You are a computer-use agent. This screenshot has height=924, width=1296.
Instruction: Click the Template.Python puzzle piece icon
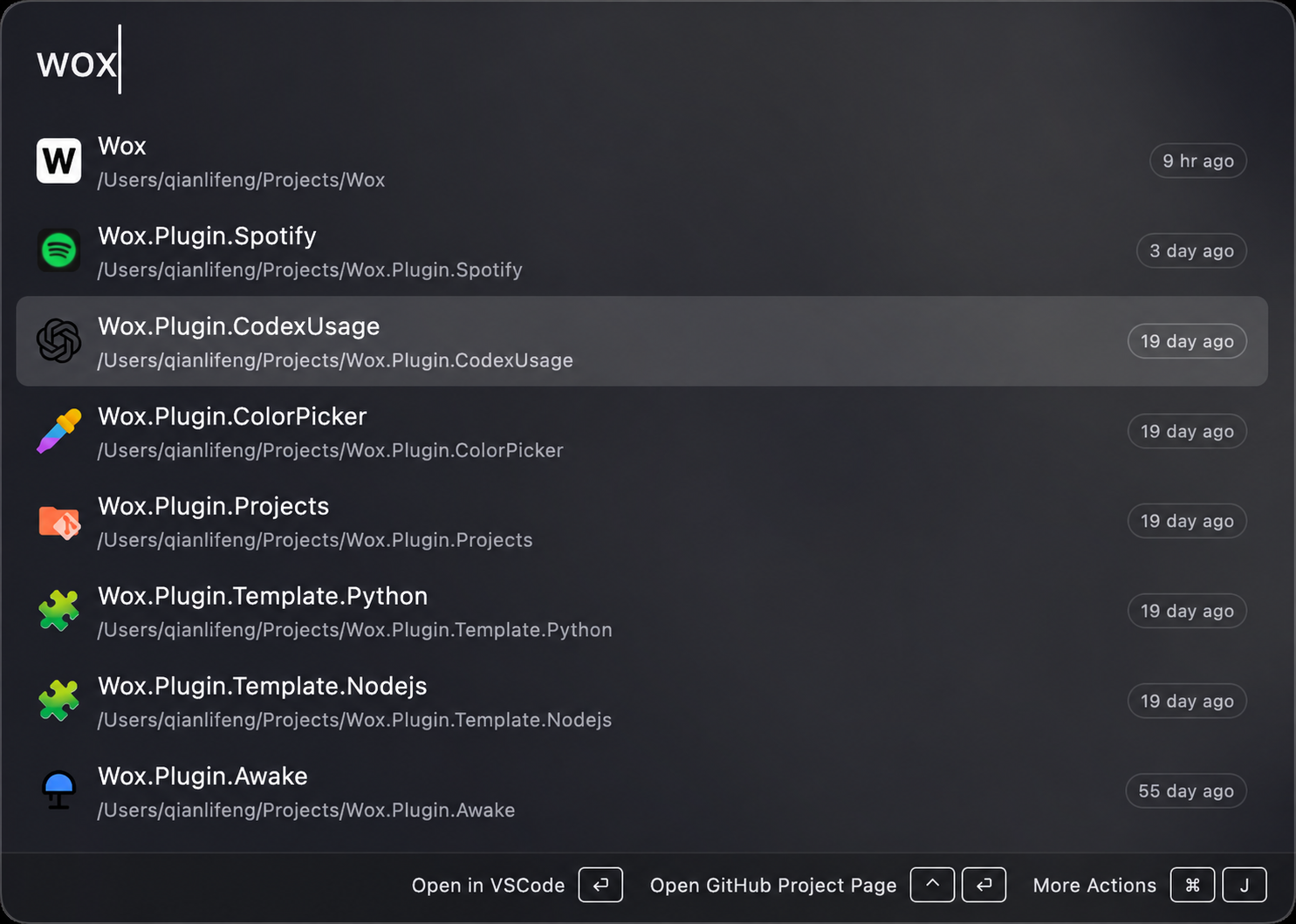pos(58,611)
